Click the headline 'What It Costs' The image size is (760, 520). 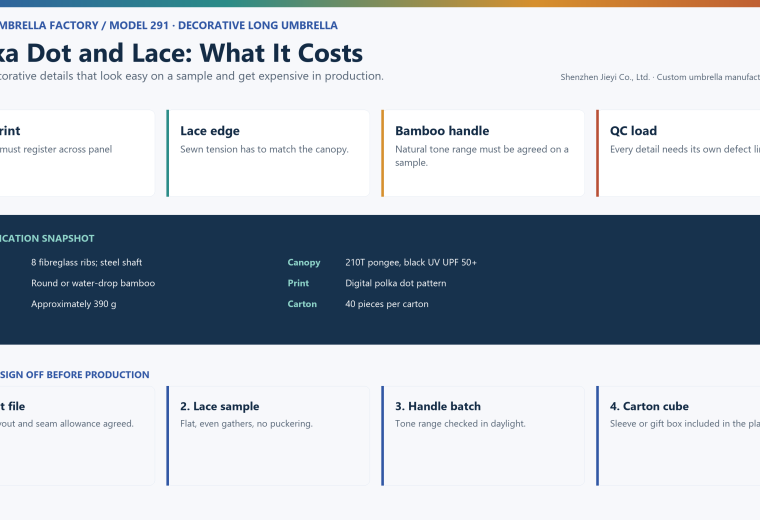[x=281, y=53]
